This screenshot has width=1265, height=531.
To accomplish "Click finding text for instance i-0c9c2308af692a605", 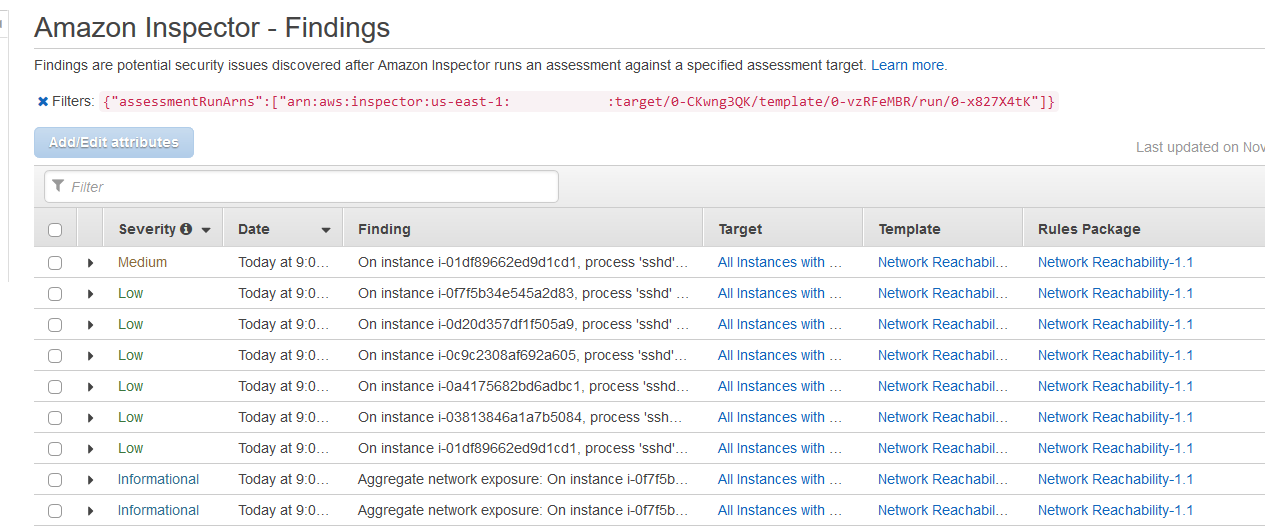I will pos(523,355).
